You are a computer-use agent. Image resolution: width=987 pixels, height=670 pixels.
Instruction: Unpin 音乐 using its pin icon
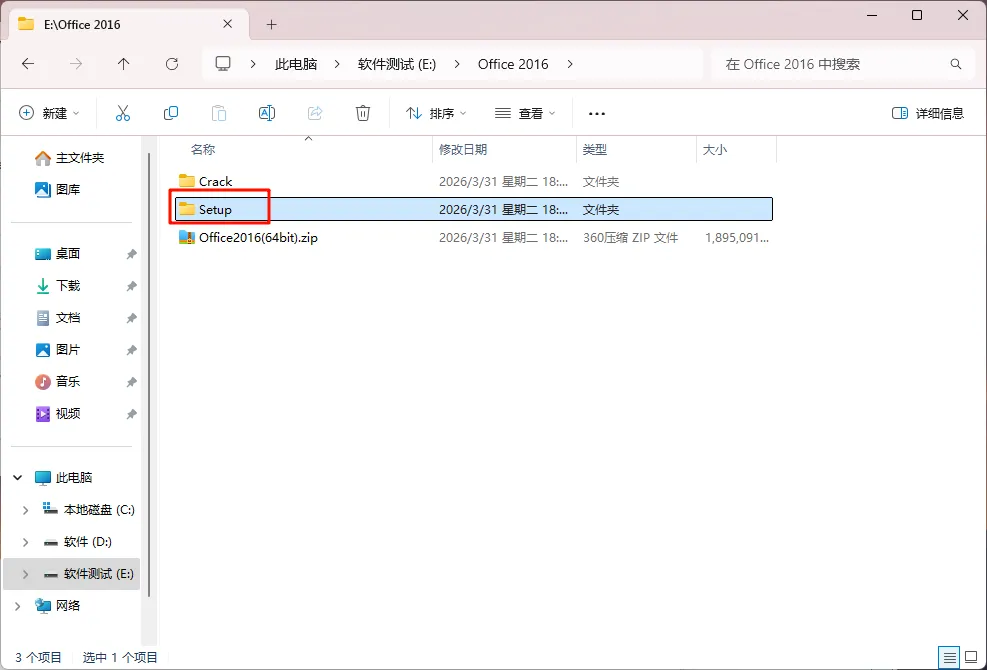click(131, 382)
